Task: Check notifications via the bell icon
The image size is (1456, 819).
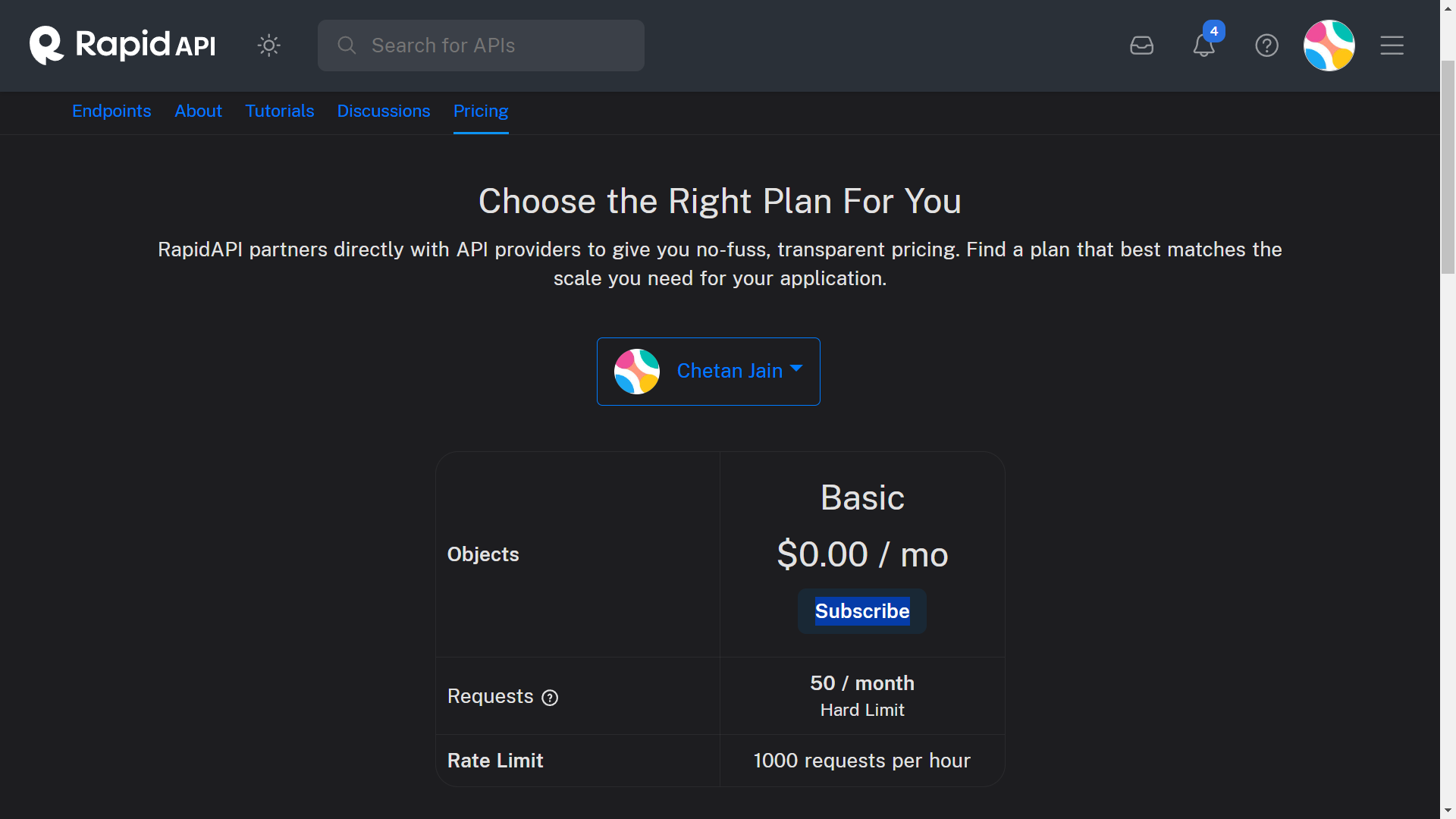Action: tap(1203, 47)
